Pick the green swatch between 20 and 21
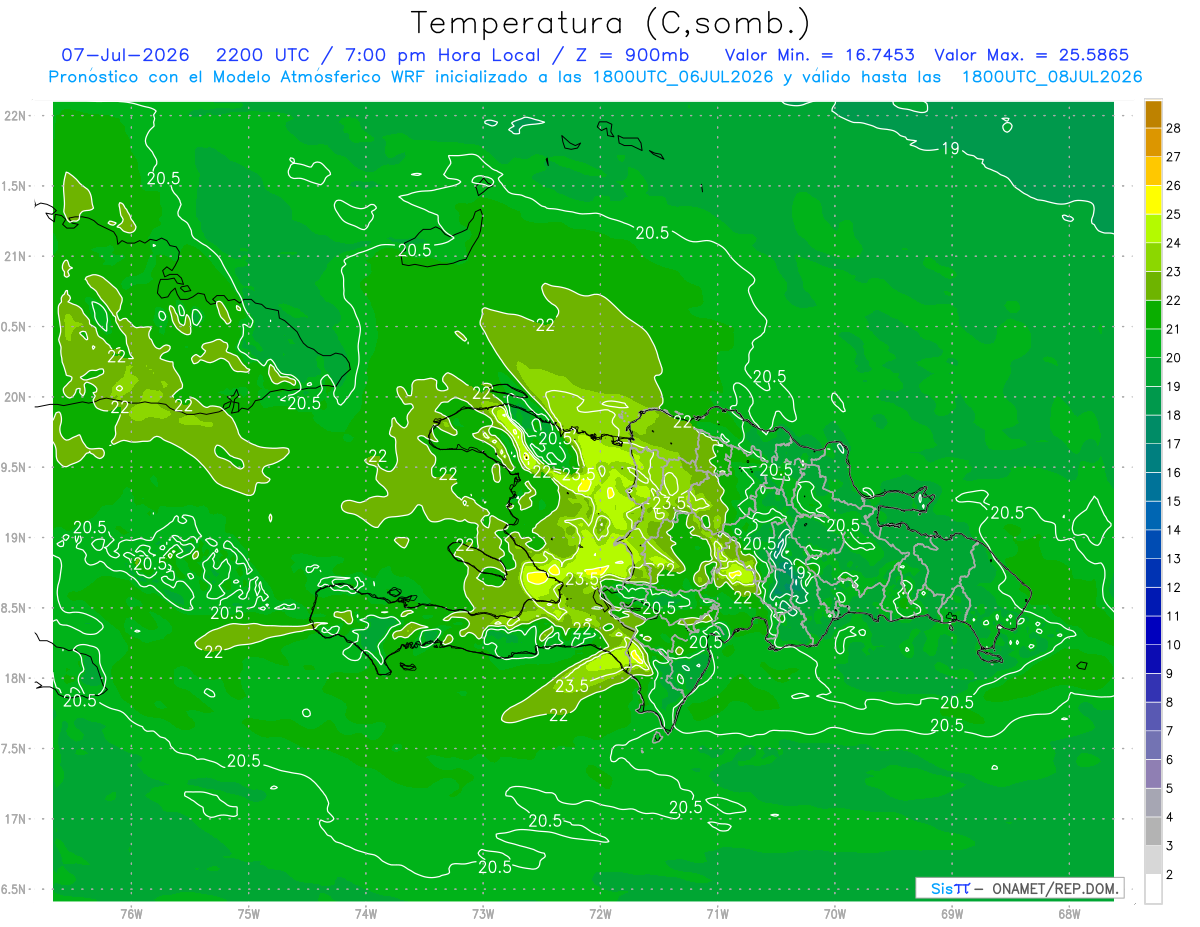 1153,343
